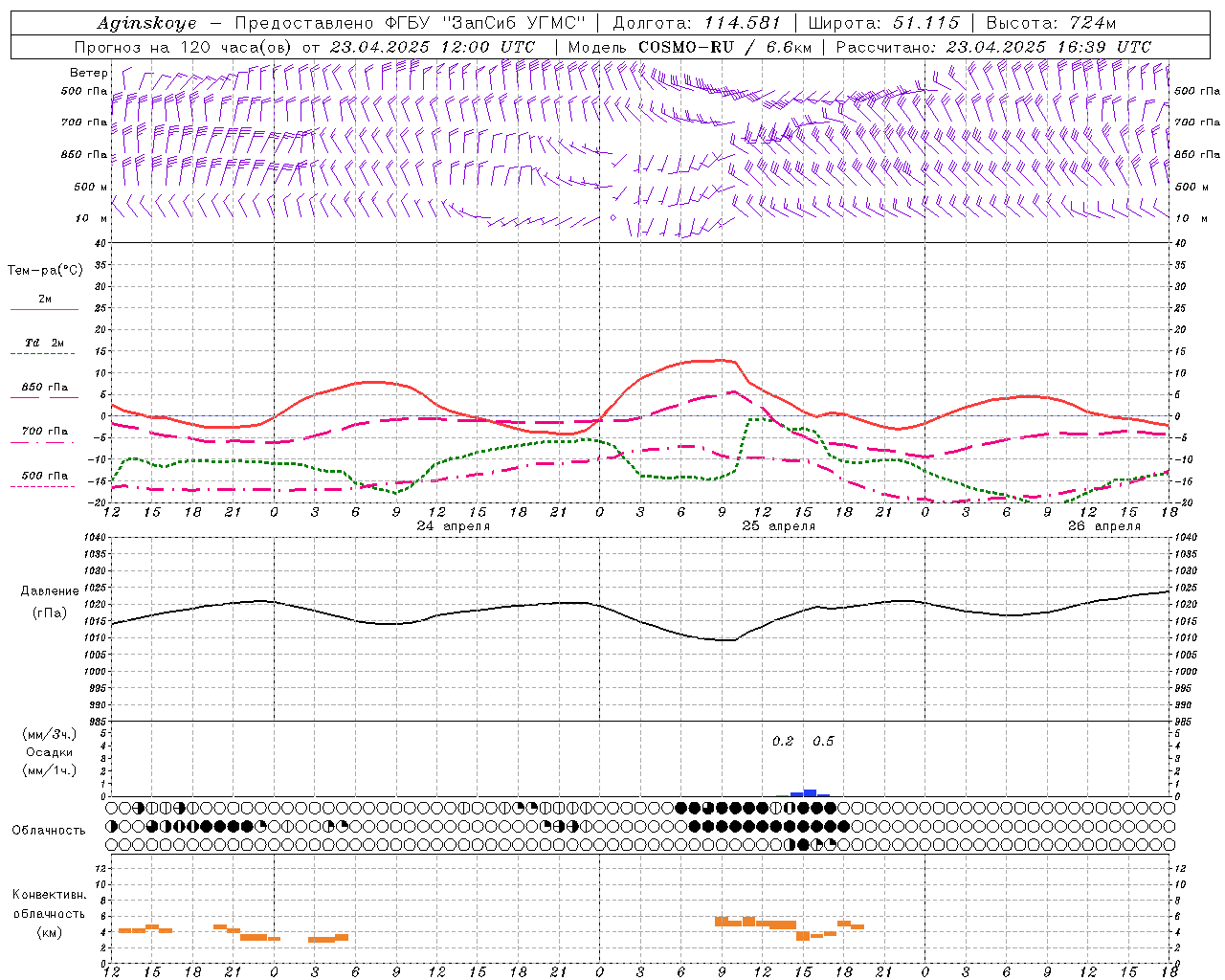
Task: Click the "Конвективн." convective panel label
Action: (x=50, y=895)
